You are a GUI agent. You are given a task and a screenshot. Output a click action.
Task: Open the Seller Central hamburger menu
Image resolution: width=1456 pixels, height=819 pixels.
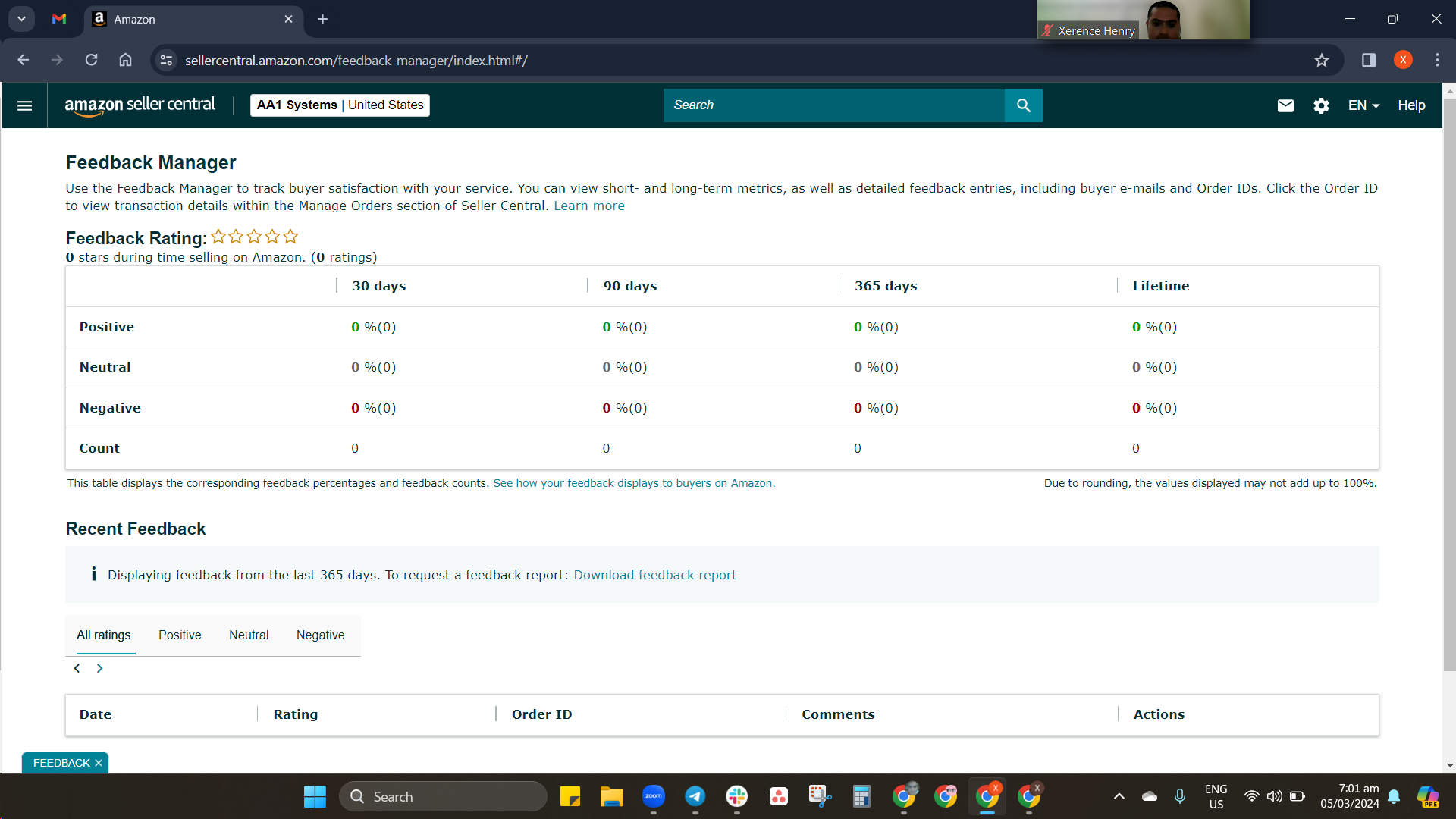24,105
